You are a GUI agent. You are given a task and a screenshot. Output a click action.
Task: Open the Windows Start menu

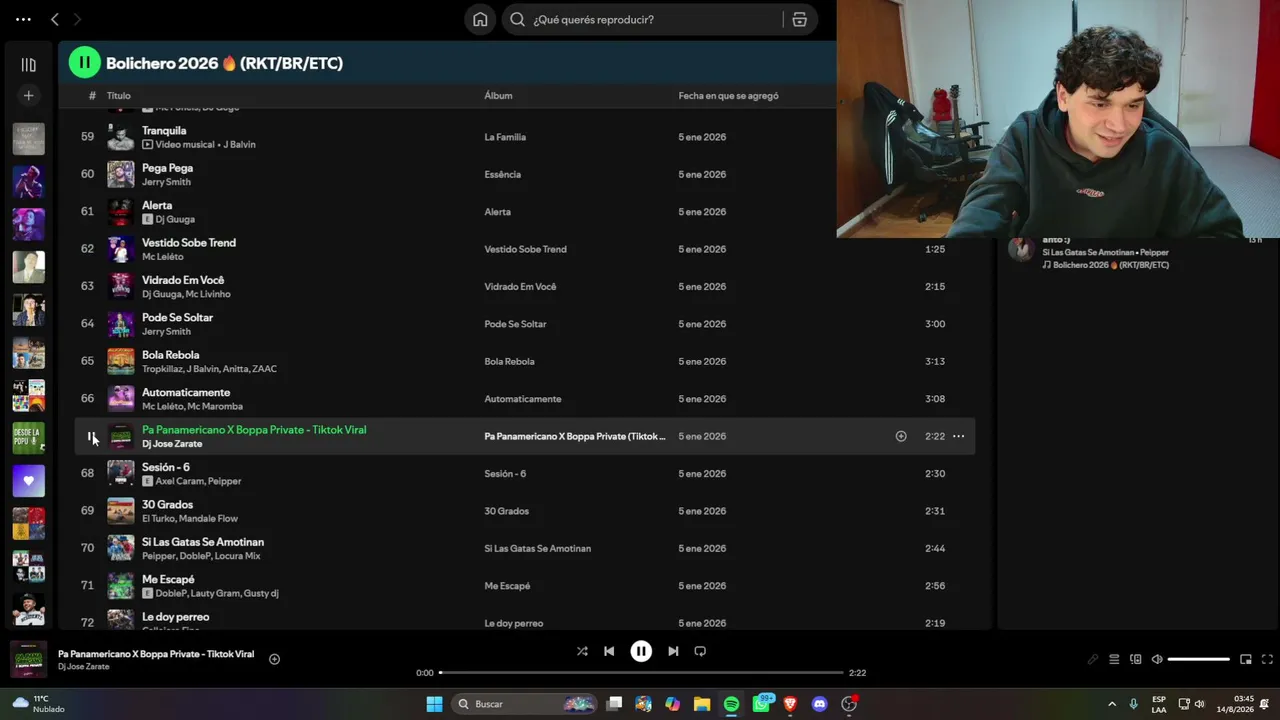[x=434, y=704]
